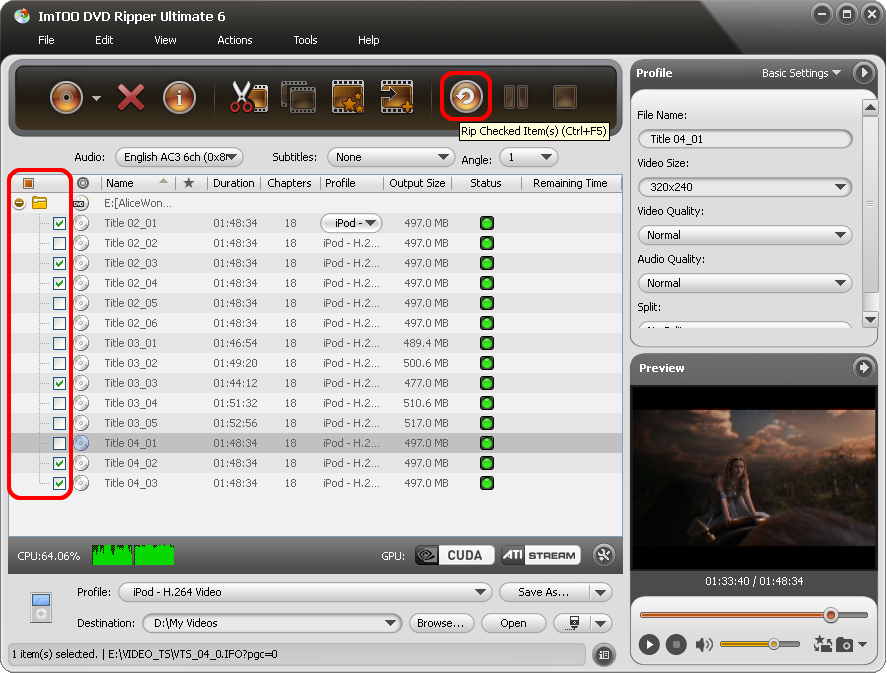Open the Video Quality dropdown

pyautogui.click(x=744, y=235)
